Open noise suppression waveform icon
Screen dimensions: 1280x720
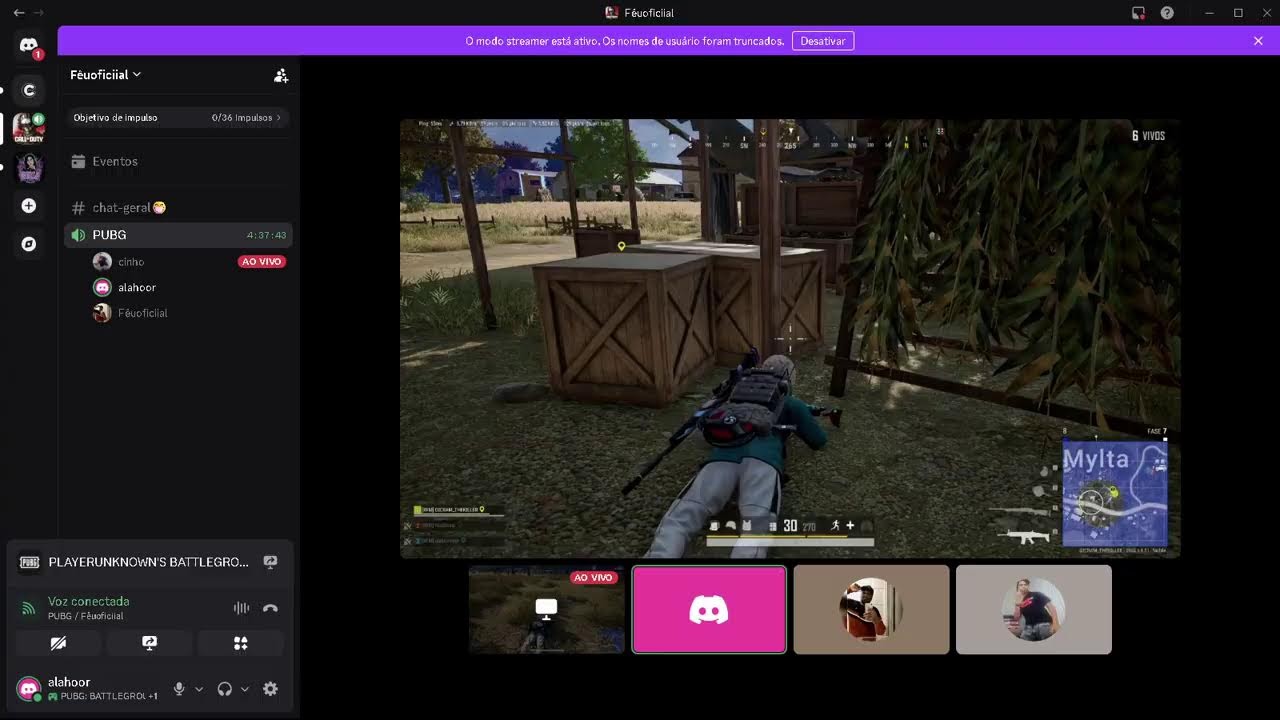coord(241,608)
